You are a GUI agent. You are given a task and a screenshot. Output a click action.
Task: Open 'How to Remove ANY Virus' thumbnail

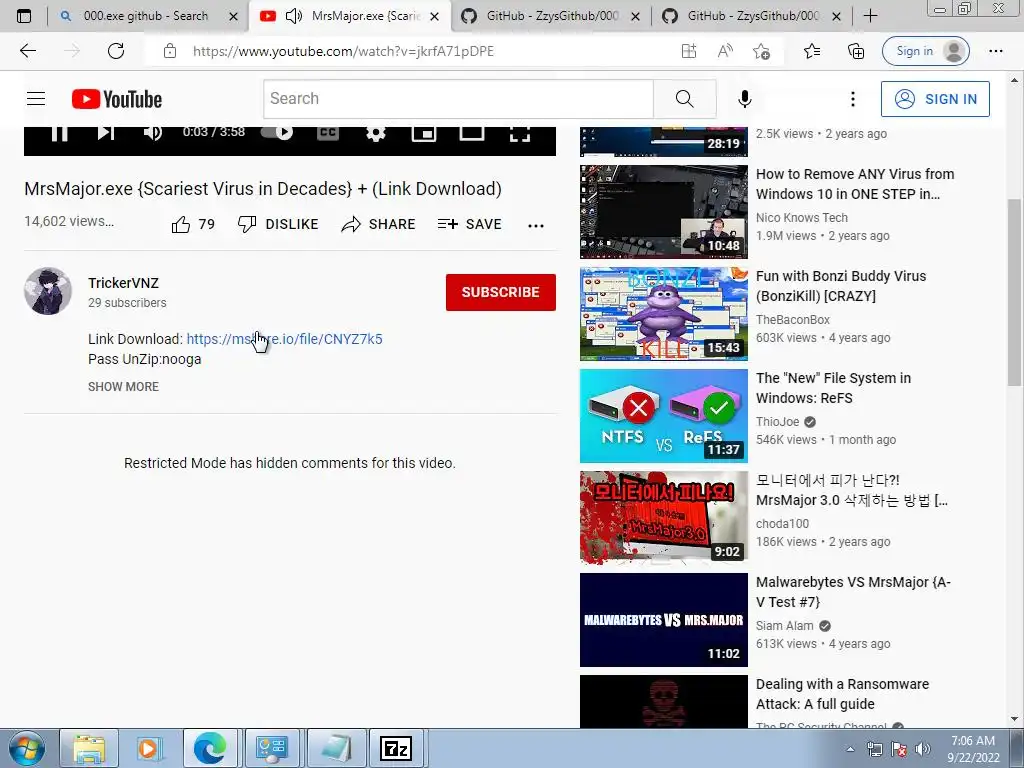pos(664,212)
